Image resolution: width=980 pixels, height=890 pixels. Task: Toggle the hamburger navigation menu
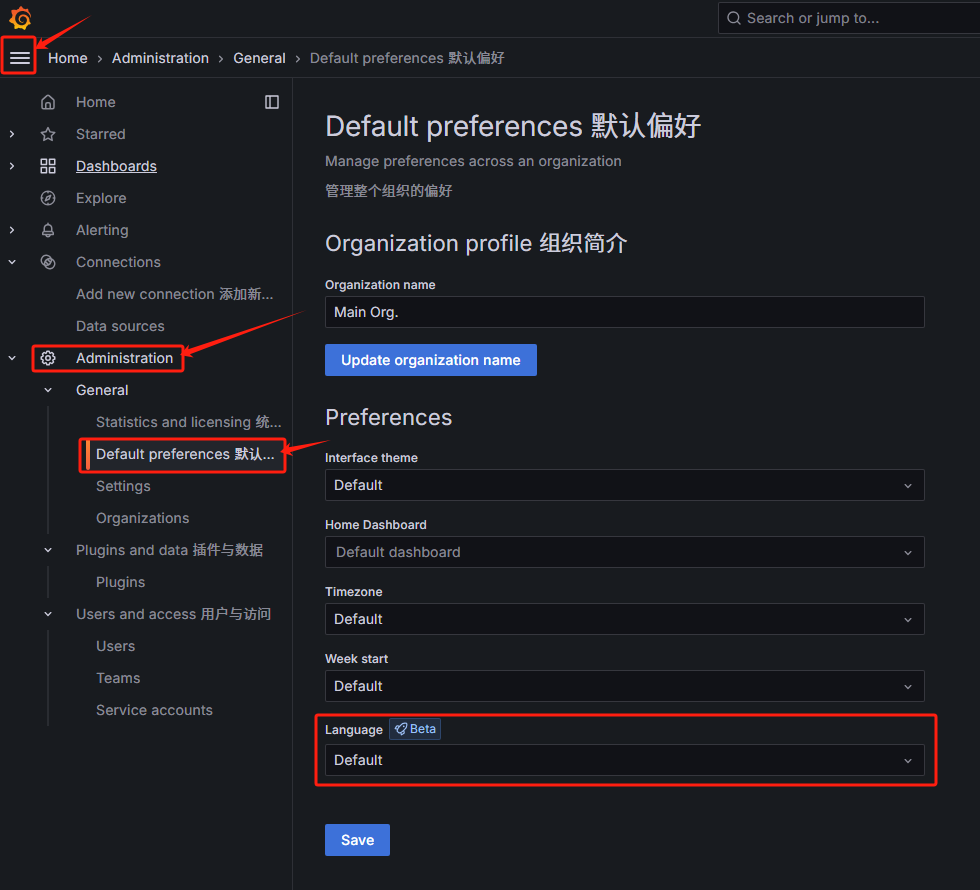pos(19,58)
